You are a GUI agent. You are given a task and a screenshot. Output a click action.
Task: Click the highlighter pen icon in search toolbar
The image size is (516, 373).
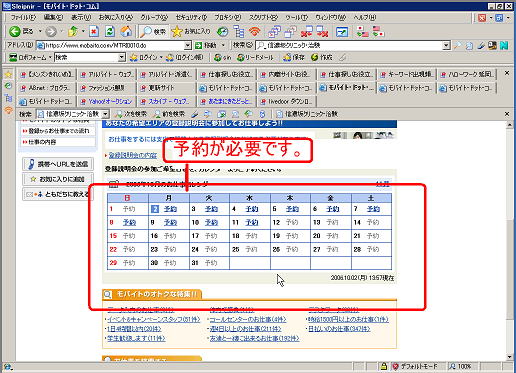pos(481,45)
